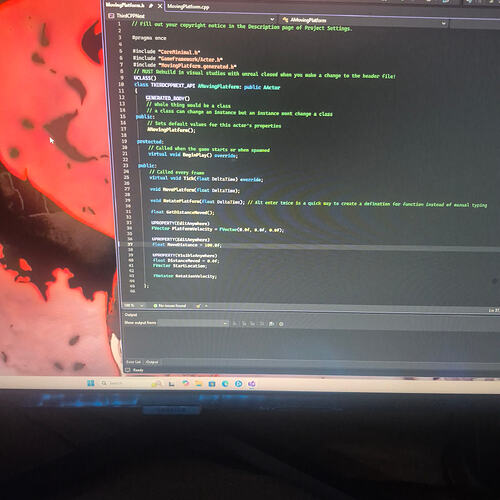This screenshot has height=500, width=500.
Task: Select the MovingPlatform.h tab
Action: (125, 5)
